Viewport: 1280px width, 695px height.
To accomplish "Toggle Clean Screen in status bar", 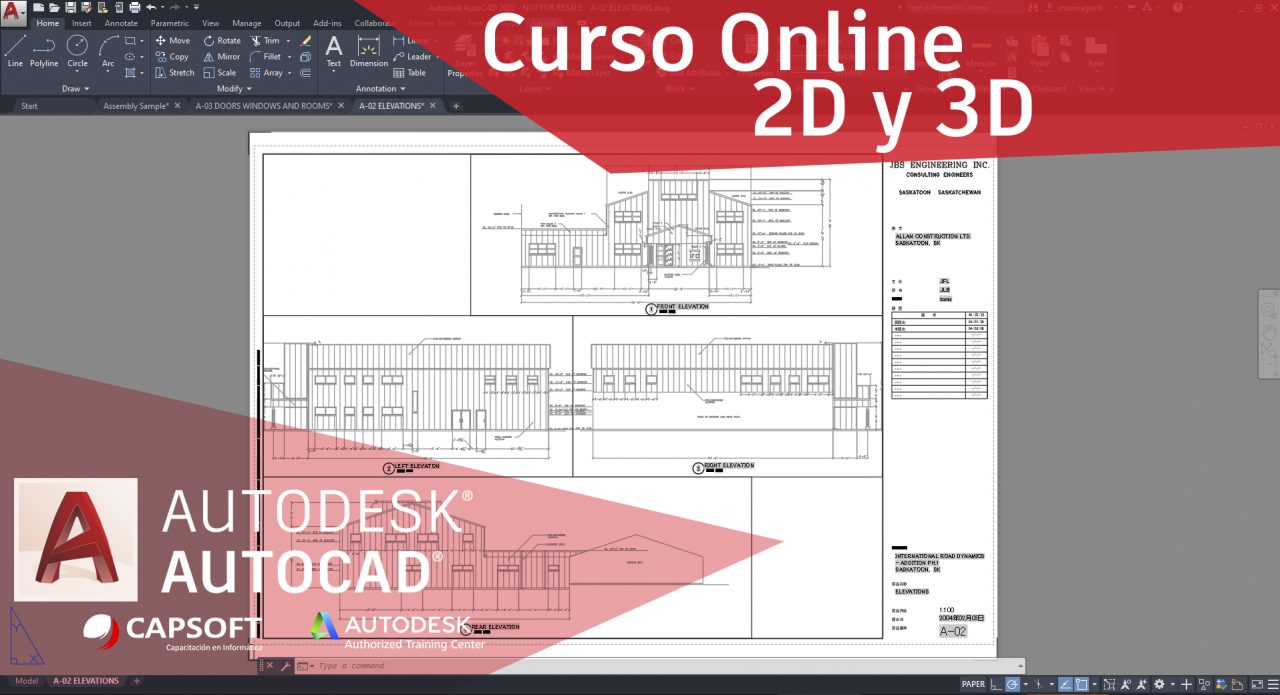I will pos(1257,684).
